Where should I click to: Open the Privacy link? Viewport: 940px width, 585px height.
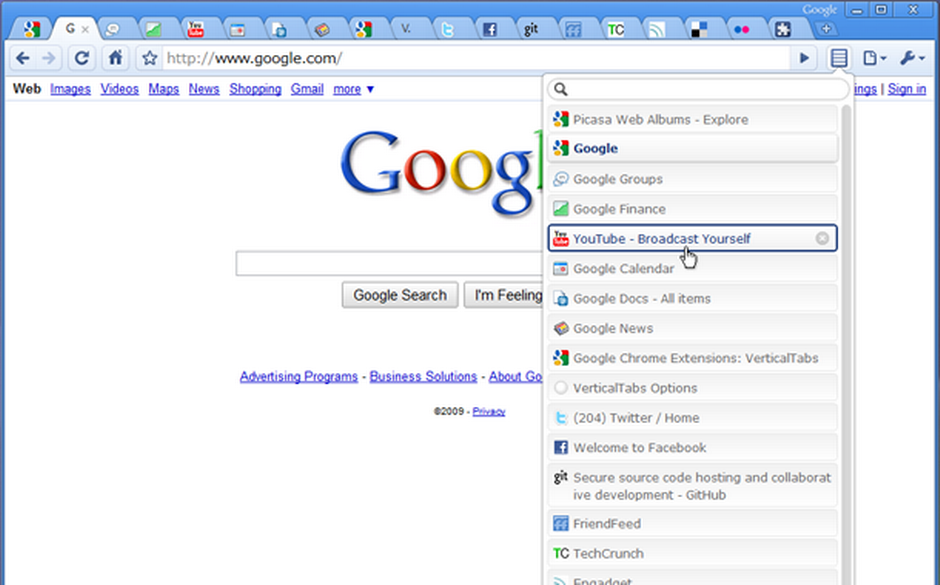pyautogui.click(x=489, y=411)
